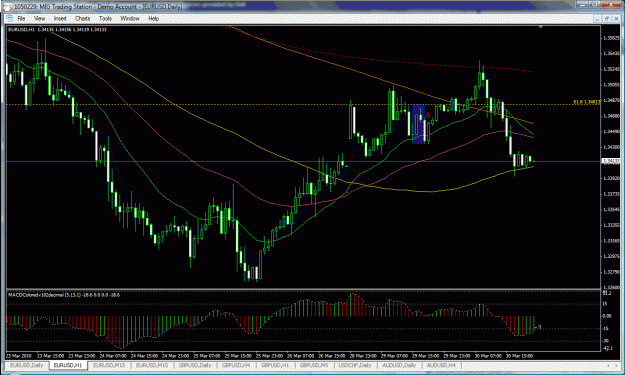Open the Tools menu
Viewport: 625px width, 375px height.
tap(105, 18)
